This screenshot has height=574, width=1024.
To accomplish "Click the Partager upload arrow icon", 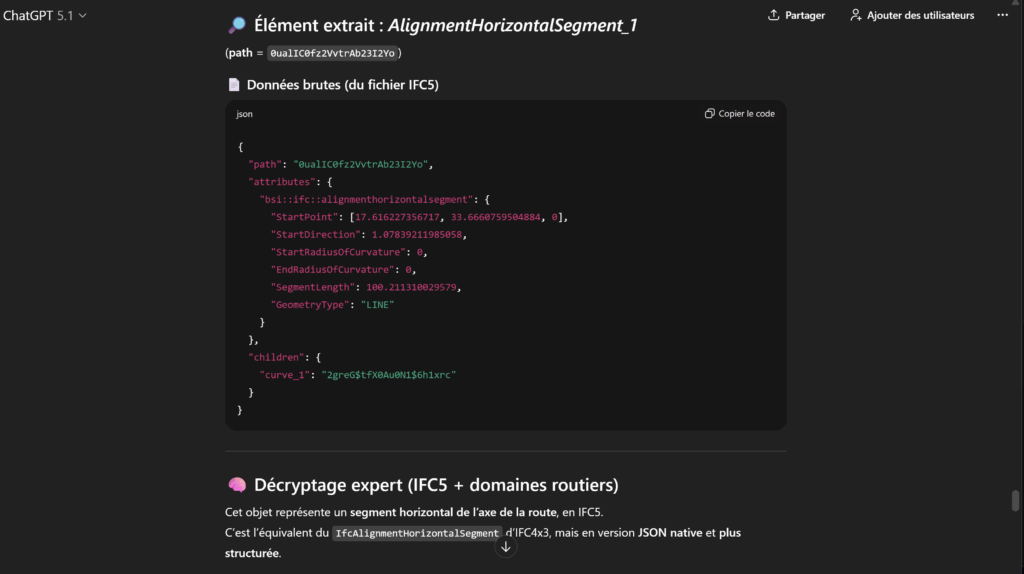I will click(x=773, y=15).
